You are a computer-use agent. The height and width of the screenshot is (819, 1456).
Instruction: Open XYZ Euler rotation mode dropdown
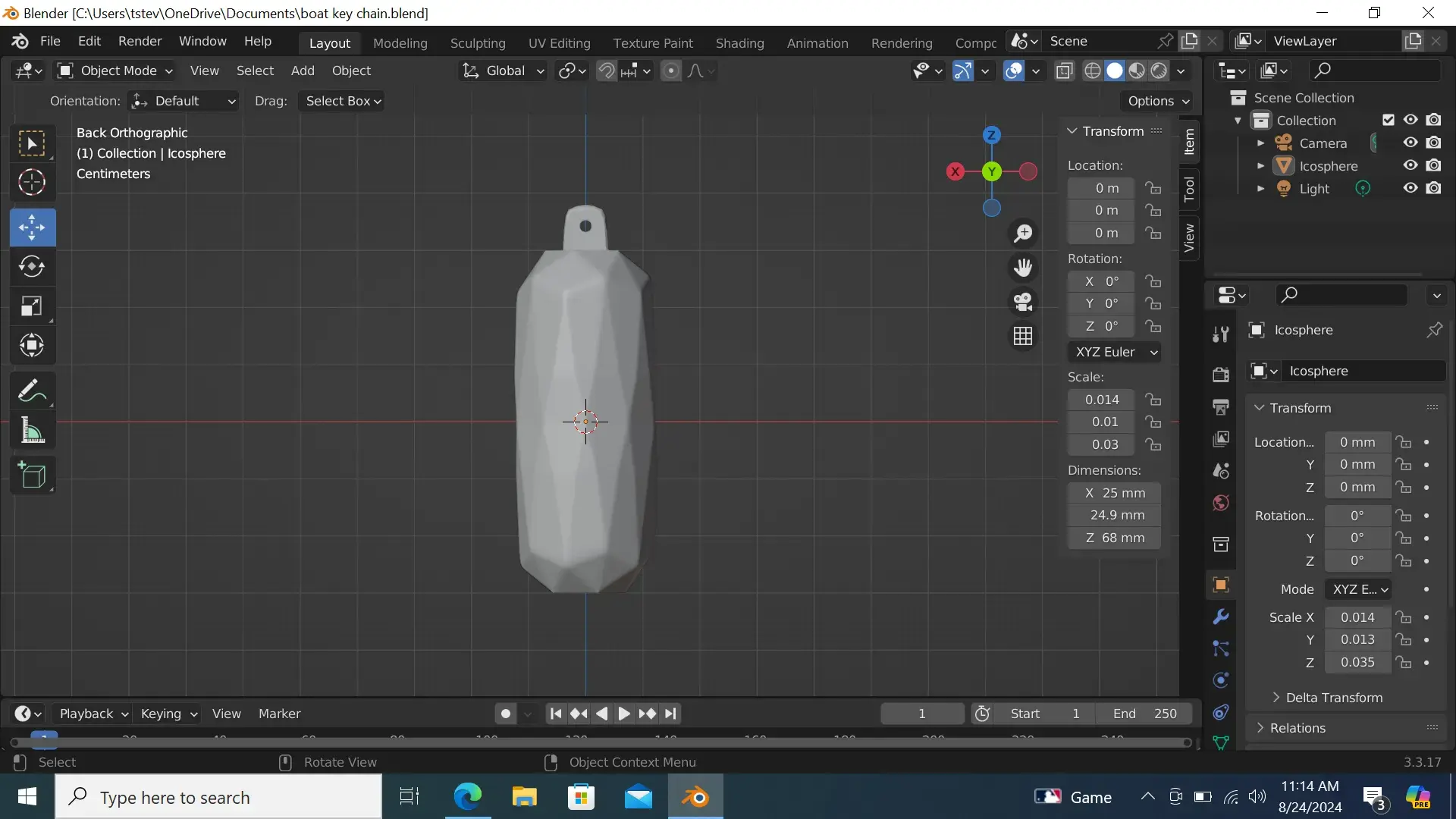click(1115, 352)
